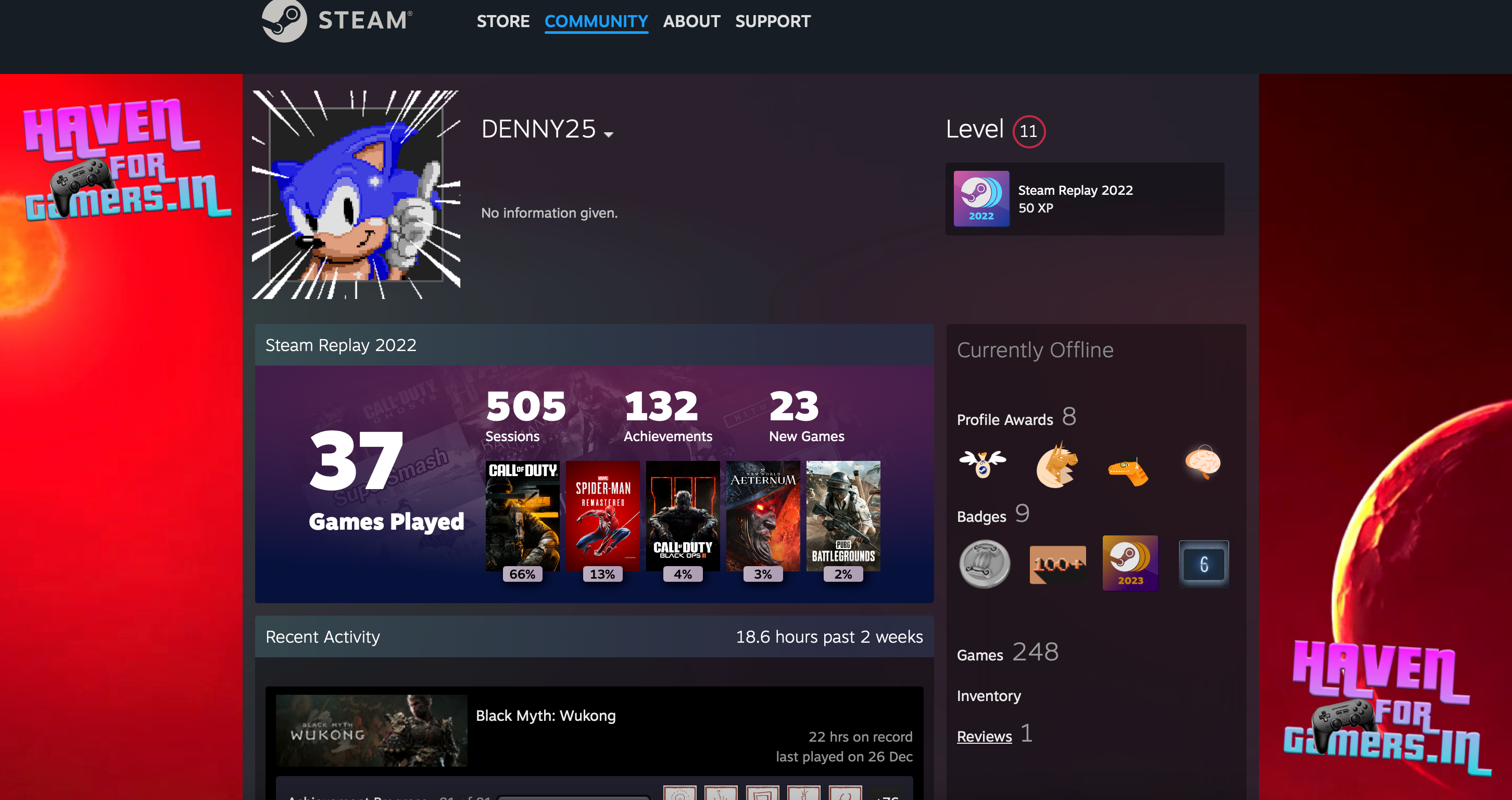Open the New World Aeternum game cover

click(763, 516)
